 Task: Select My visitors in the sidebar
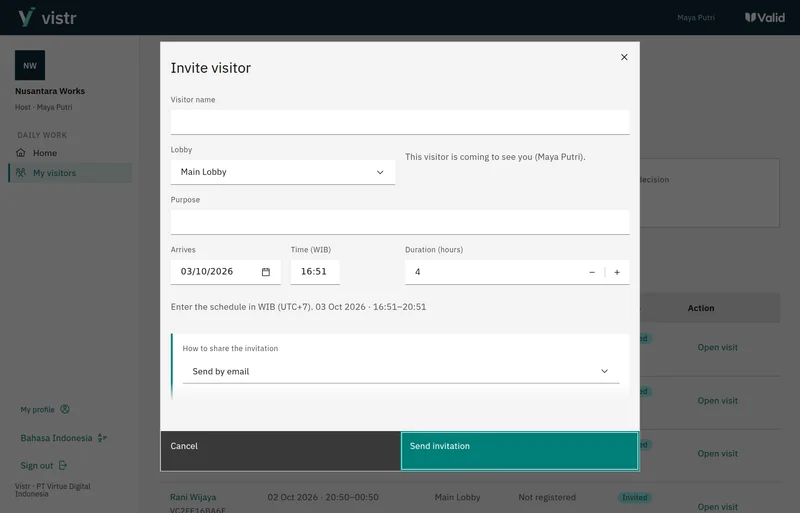click(x=70, y=173)
